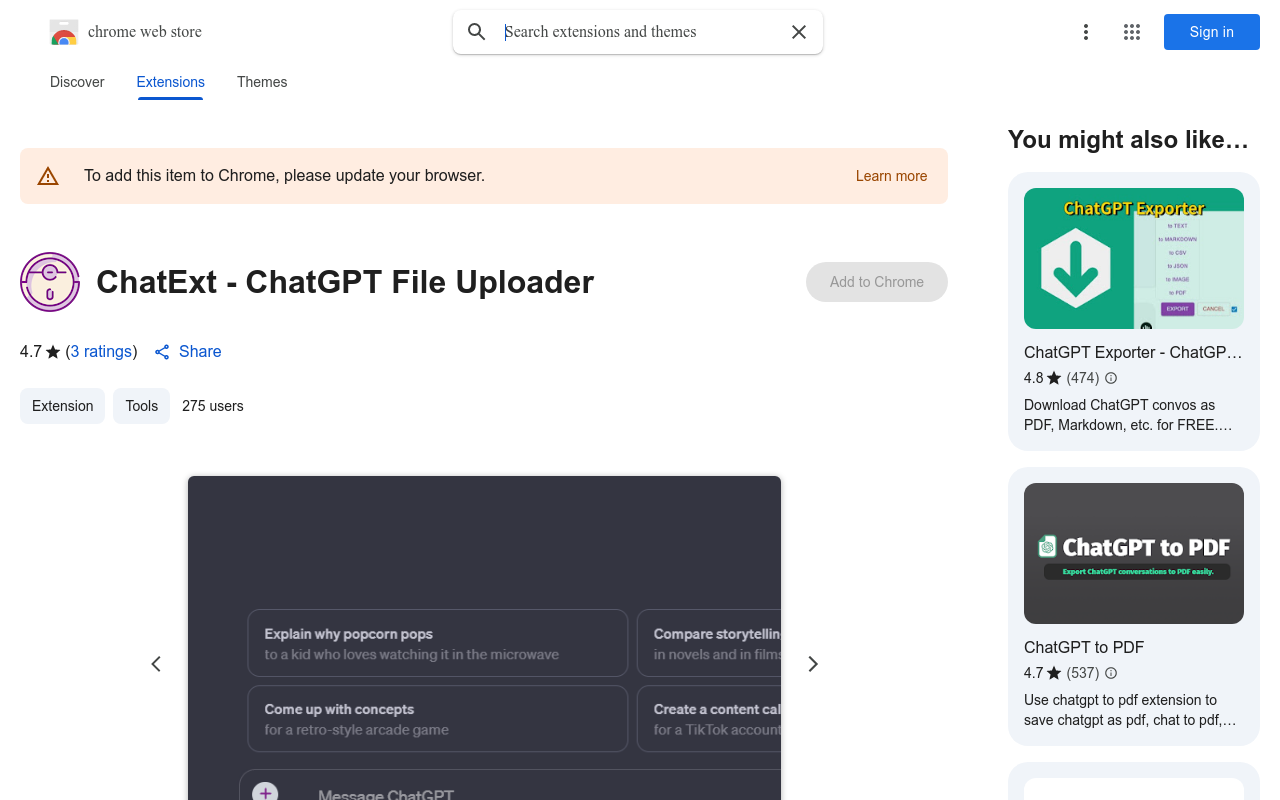Click the chrome web store title text
Viewport: 1280px width, 800px height.
(x=145, y=32)
